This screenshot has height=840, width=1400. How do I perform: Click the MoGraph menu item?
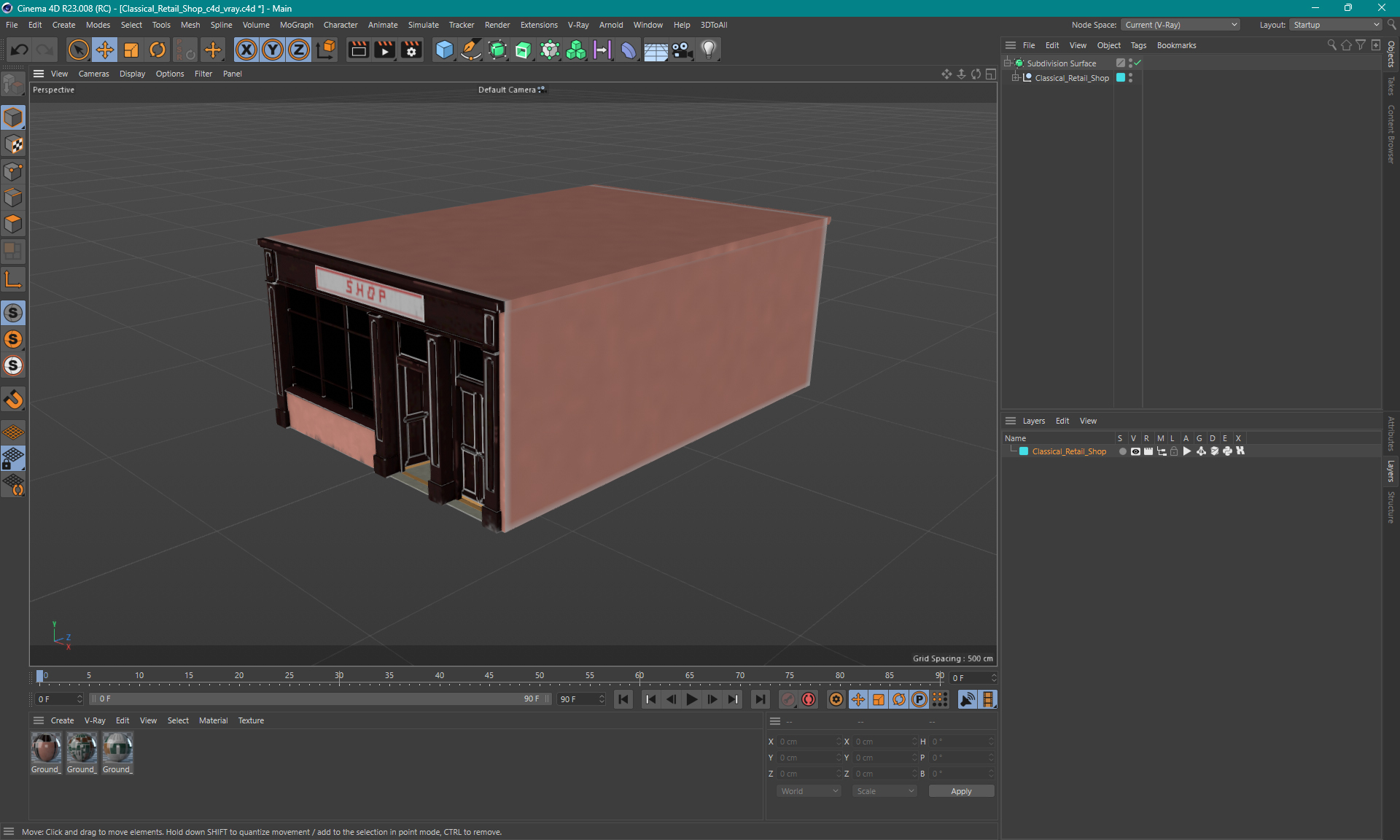[x=295, y=25]
